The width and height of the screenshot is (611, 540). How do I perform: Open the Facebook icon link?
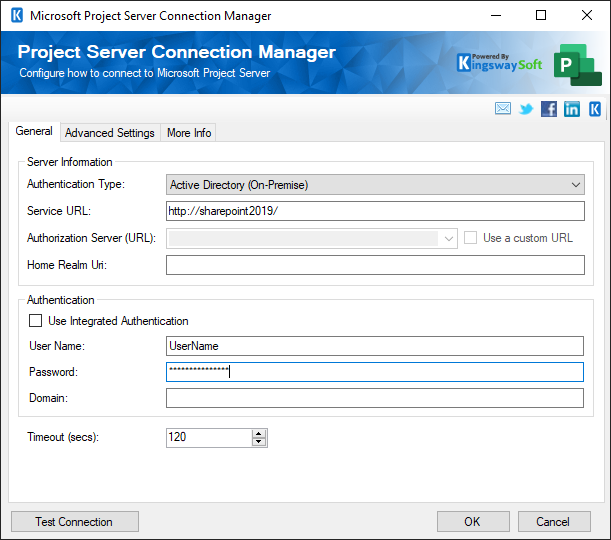pos(549,109)
